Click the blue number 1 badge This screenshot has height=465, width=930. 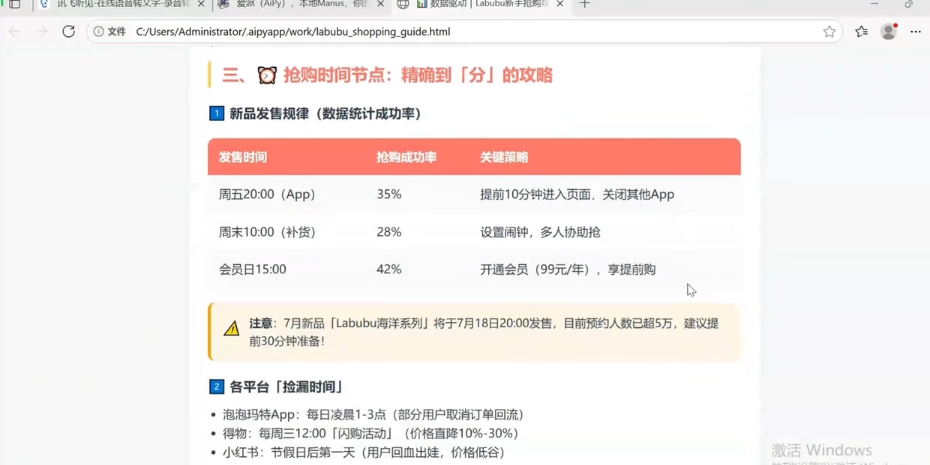click(216, 113)
